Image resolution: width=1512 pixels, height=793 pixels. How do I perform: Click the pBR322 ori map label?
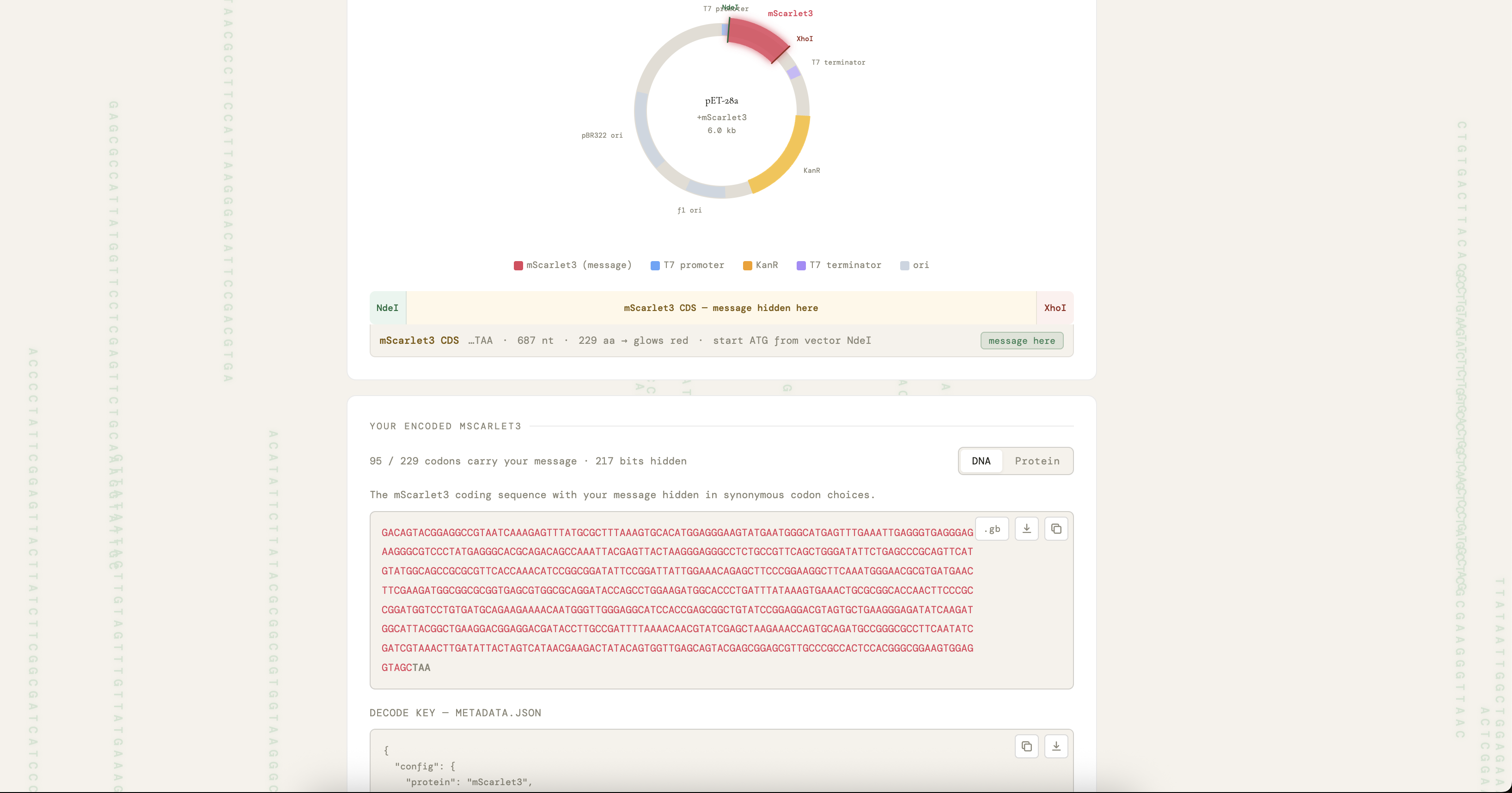(602, 135)
